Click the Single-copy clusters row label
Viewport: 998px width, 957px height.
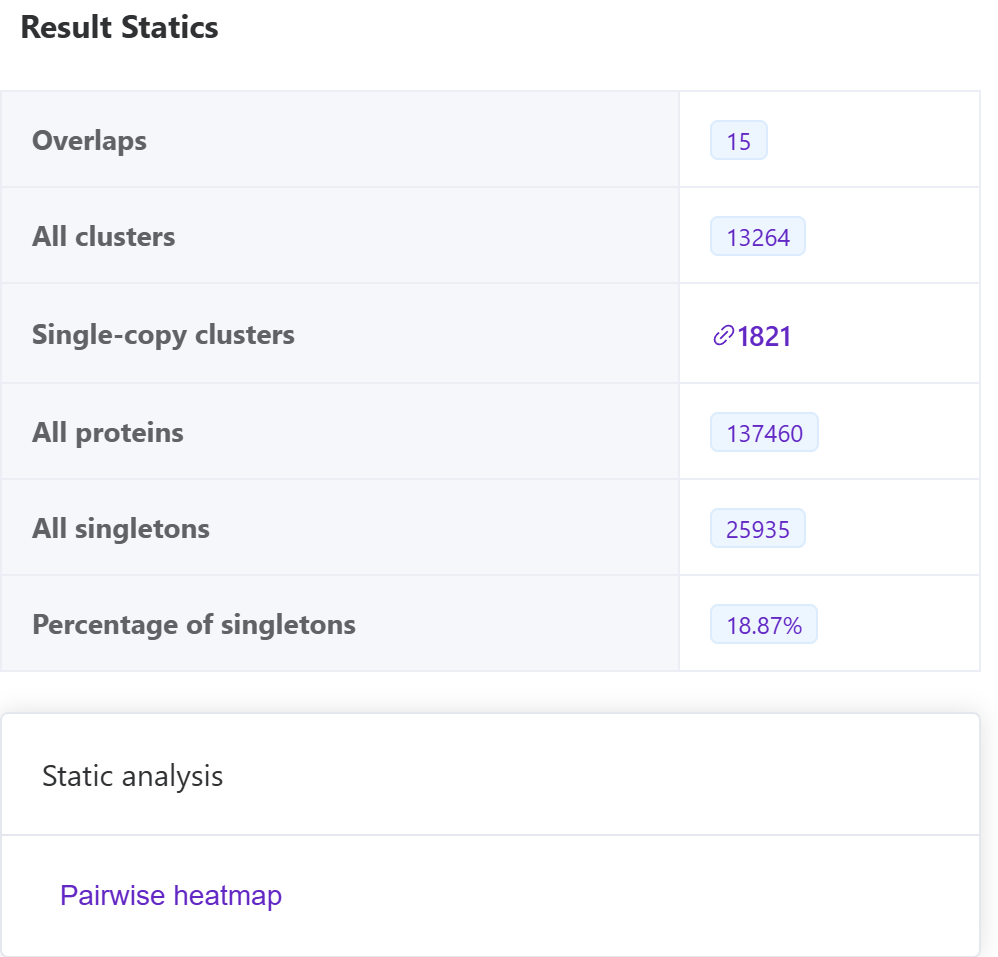click(163, 334)
